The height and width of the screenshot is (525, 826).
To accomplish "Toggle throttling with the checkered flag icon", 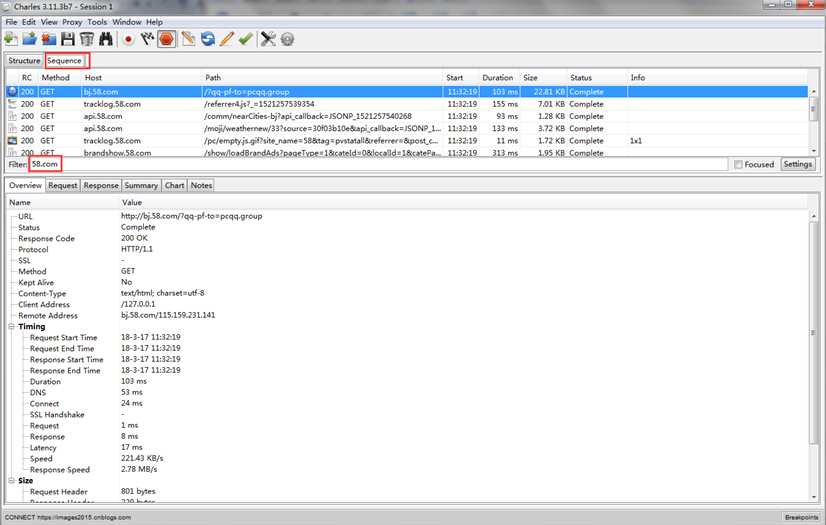I will pos(148,39).
